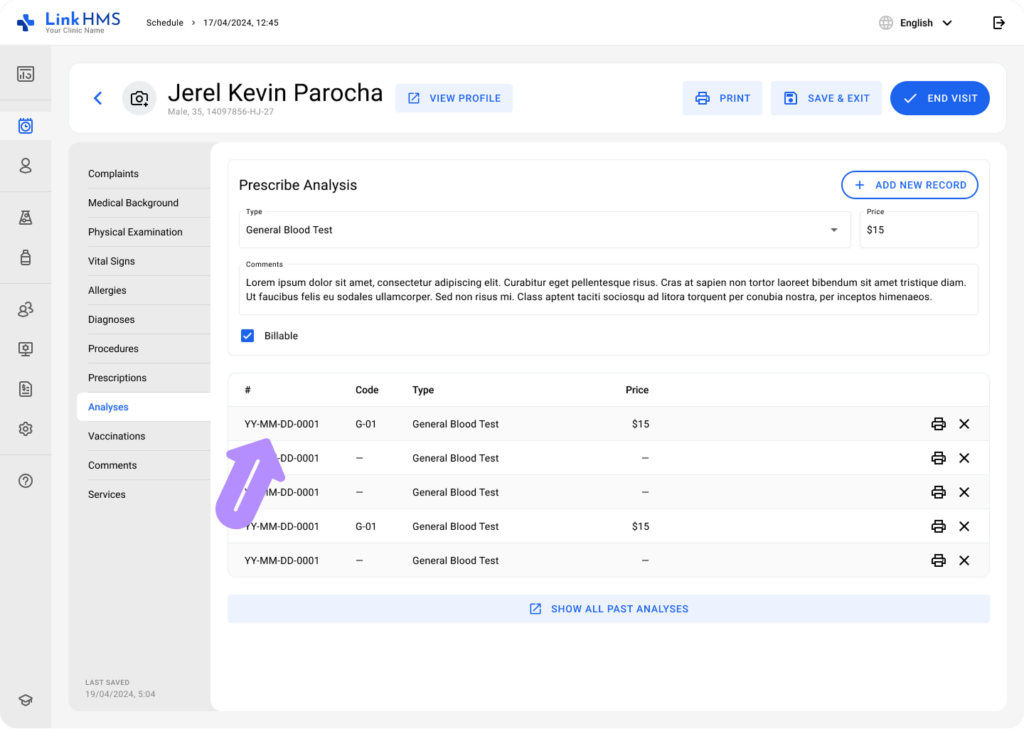
Task: Click the globe language icon
Action: tap(886, 23)
